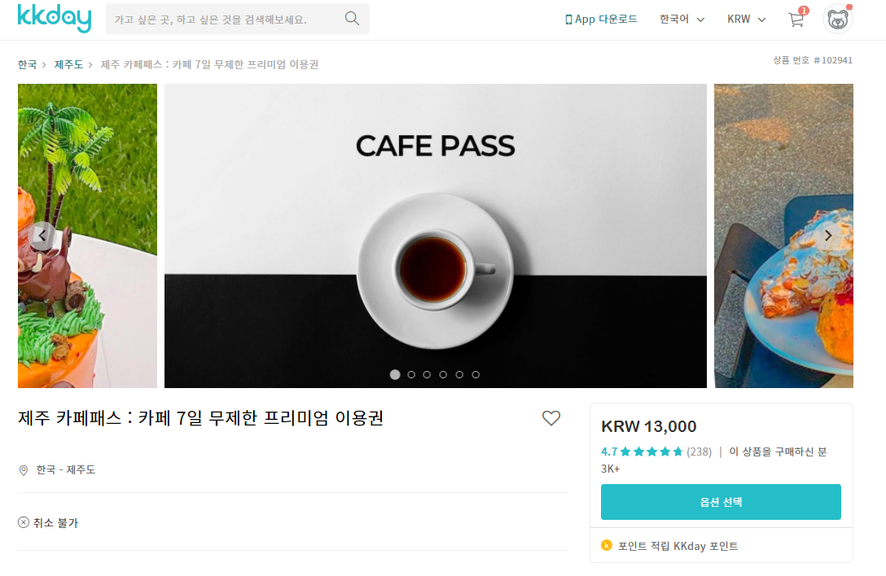Add product to wishlist with heart icon

coord(551,418)
